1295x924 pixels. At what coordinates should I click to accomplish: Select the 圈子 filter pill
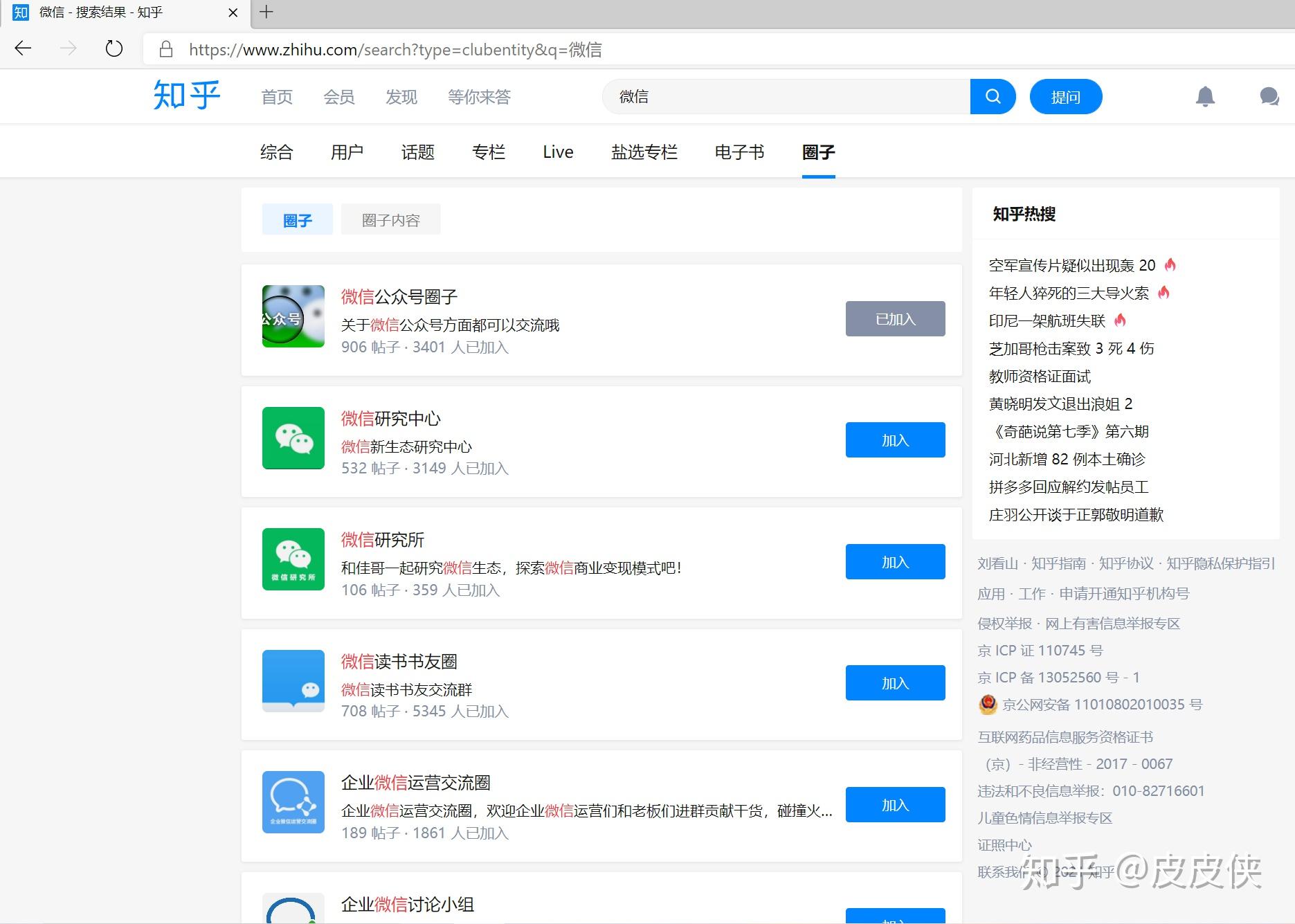pyautogui.click(x=298, y=219)
